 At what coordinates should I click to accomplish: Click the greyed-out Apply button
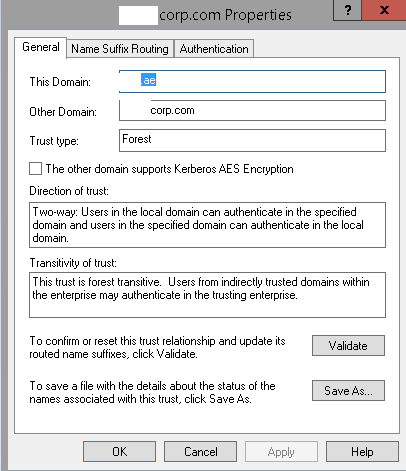click(281, 452)
